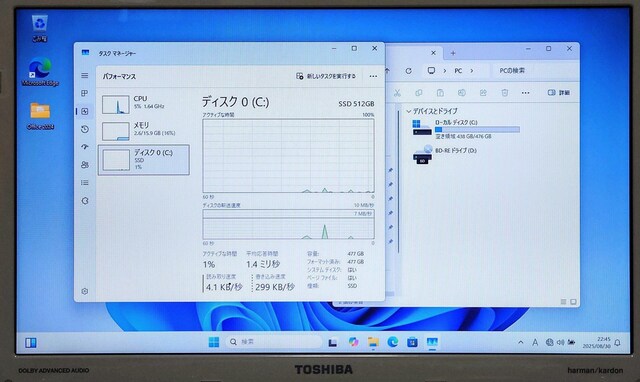640x382 pixels.
Task: Collapse the デバイスとドライブ group
Action: pyautogui.click(x=409, y=111)
